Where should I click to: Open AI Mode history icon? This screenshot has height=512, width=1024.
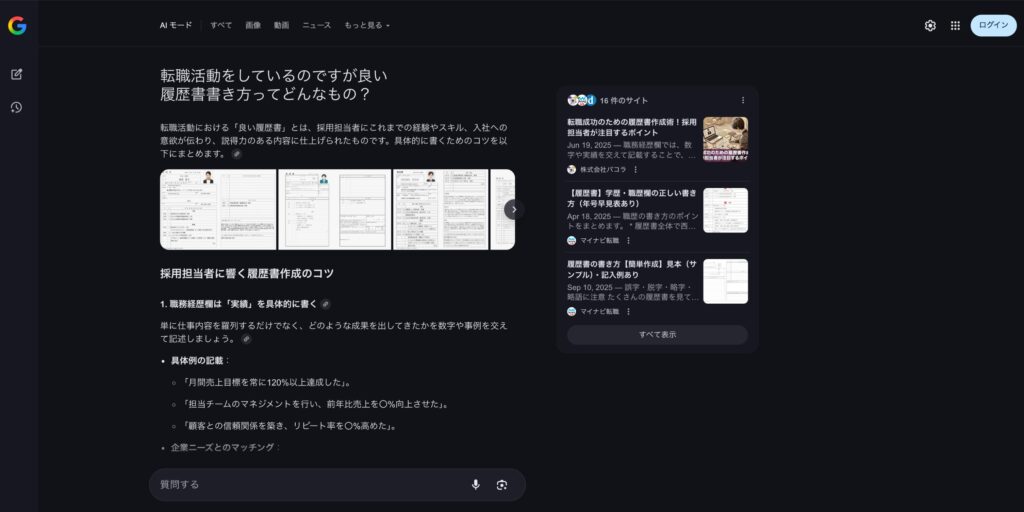coord(17,107)
